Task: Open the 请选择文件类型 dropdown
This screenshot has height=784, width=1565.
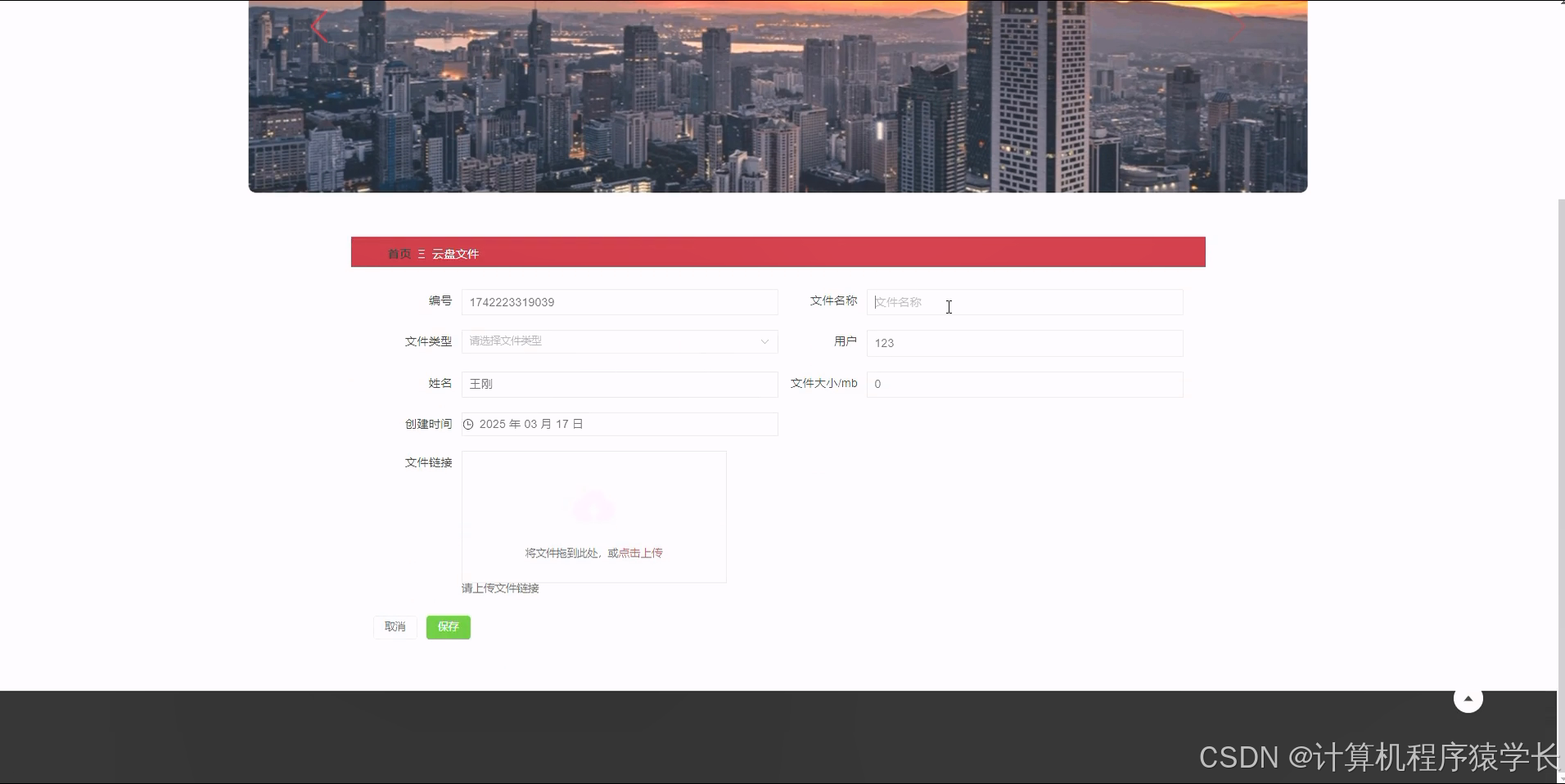Action: [619, 341]
